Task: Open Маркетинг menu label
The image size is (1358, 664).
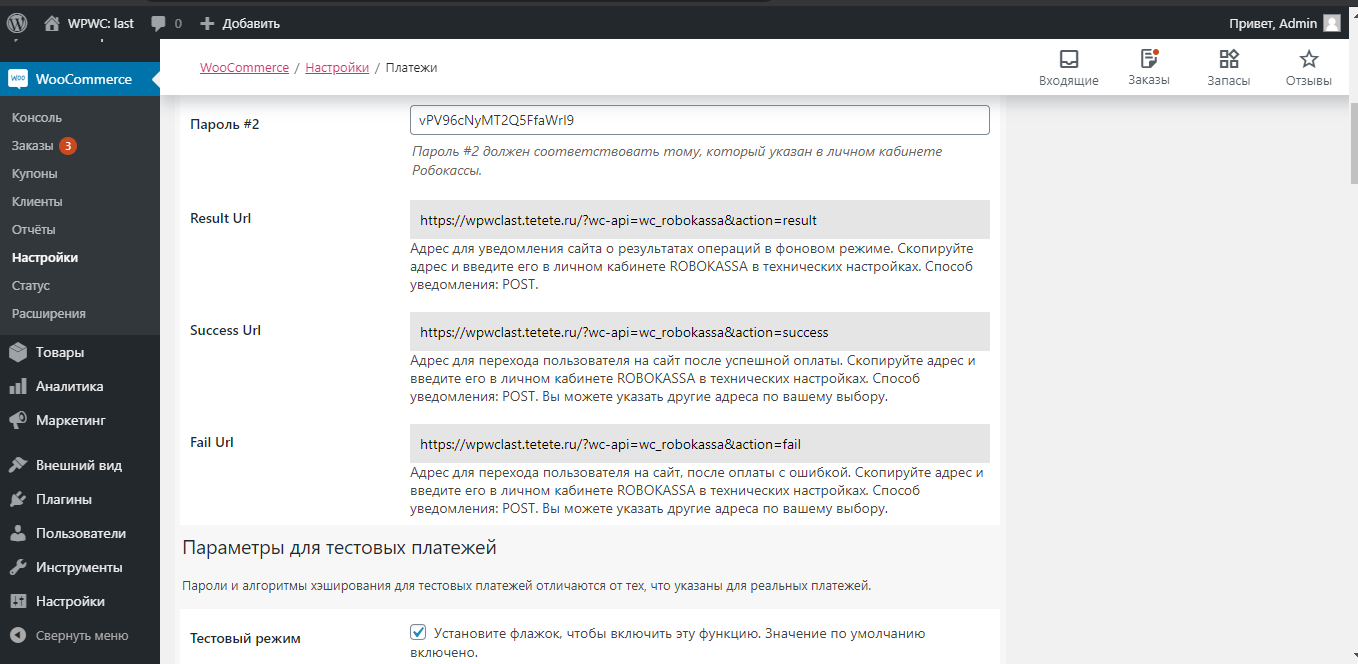Action: coord(71,420)
